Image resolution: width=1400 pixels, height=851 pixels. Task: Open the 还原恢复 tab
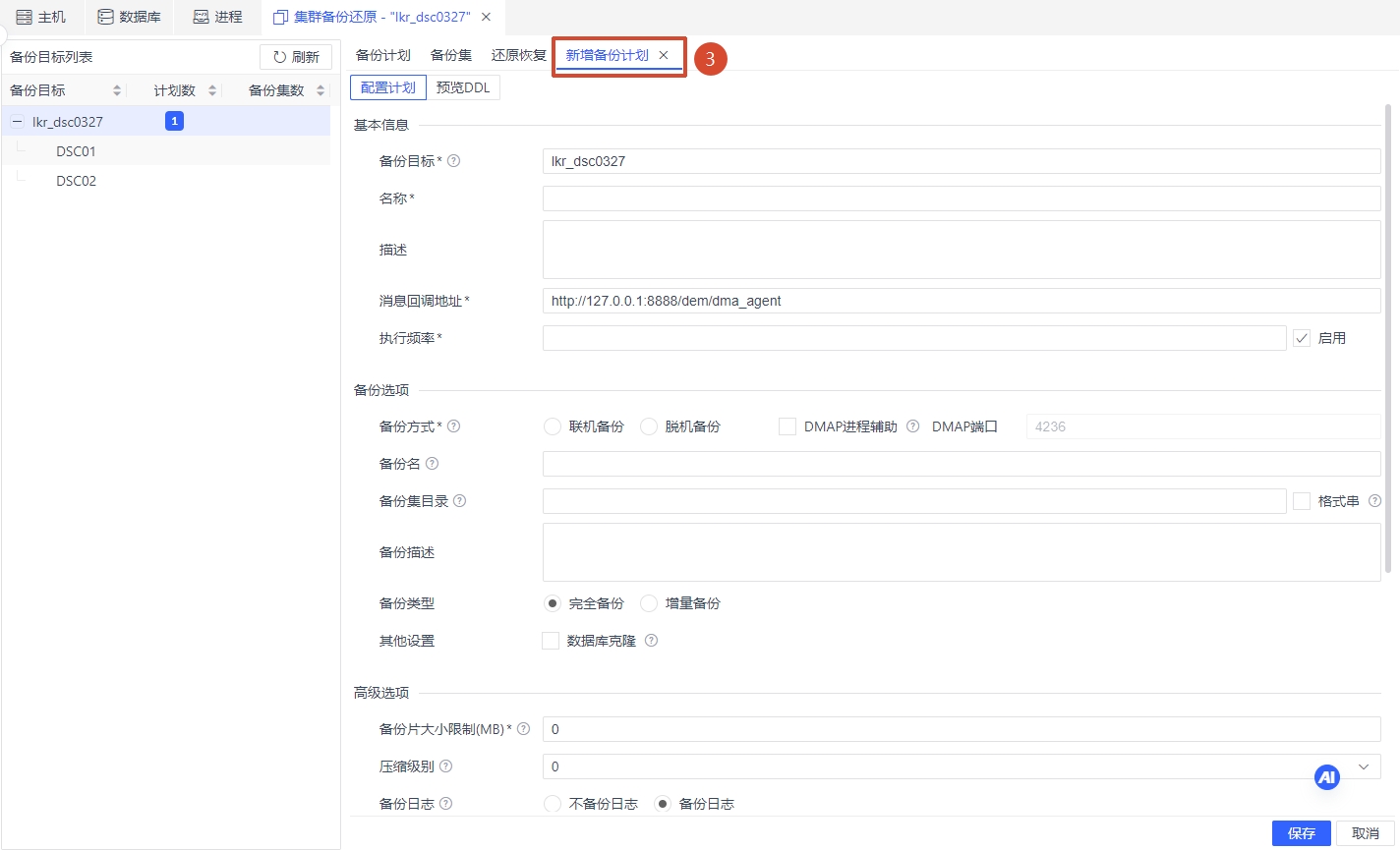coord(519,55)
